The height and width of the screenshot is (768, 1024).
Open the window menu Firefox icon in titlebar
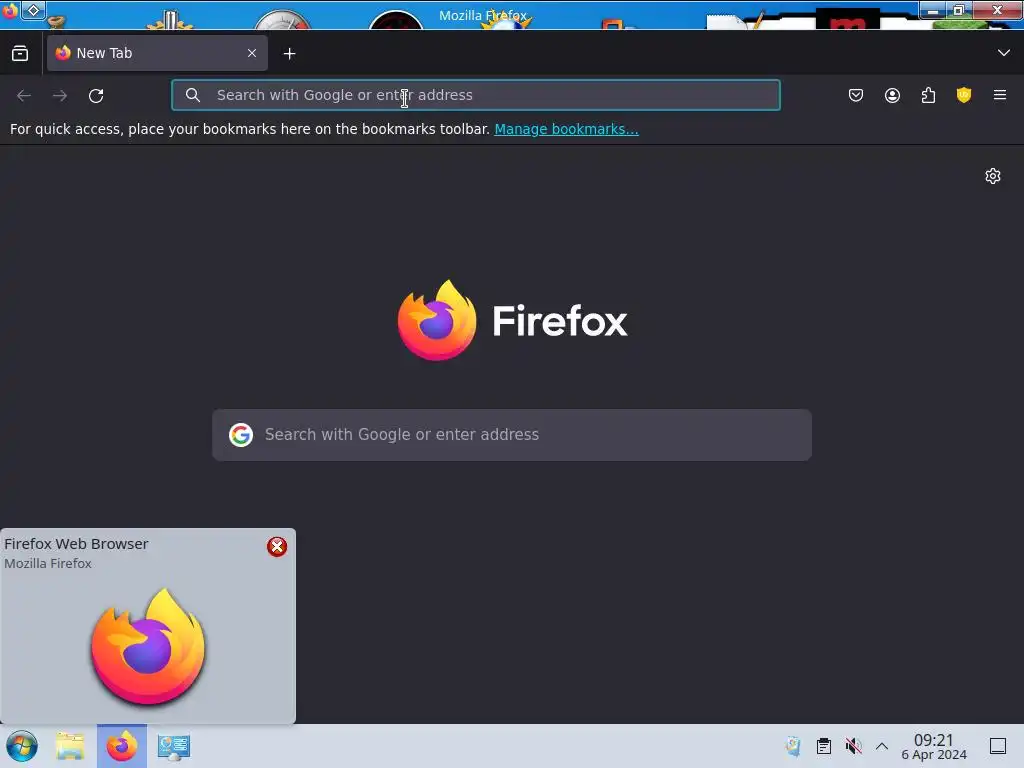[x=10, y=10]
